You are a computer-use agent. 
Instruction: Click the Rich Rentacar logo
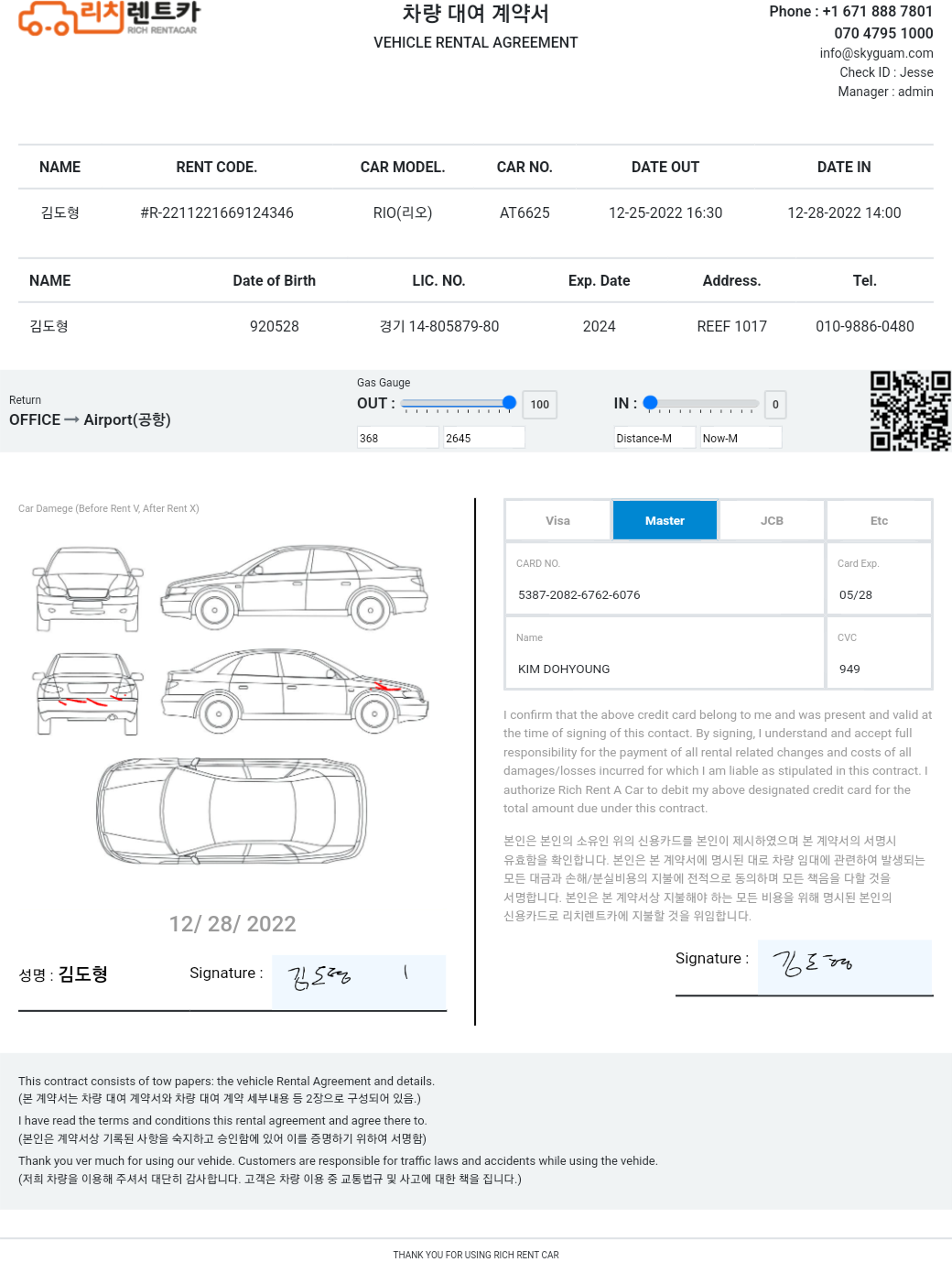pos(109,18)
